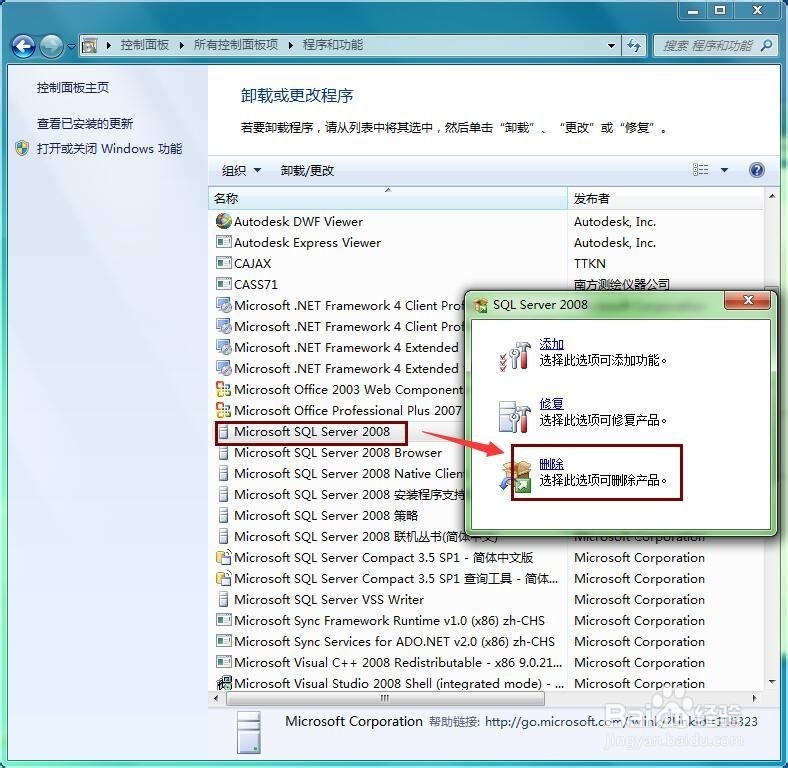Click the server thumbnail in details pane
Screen dimensions: 788x768
click(249, 732)
